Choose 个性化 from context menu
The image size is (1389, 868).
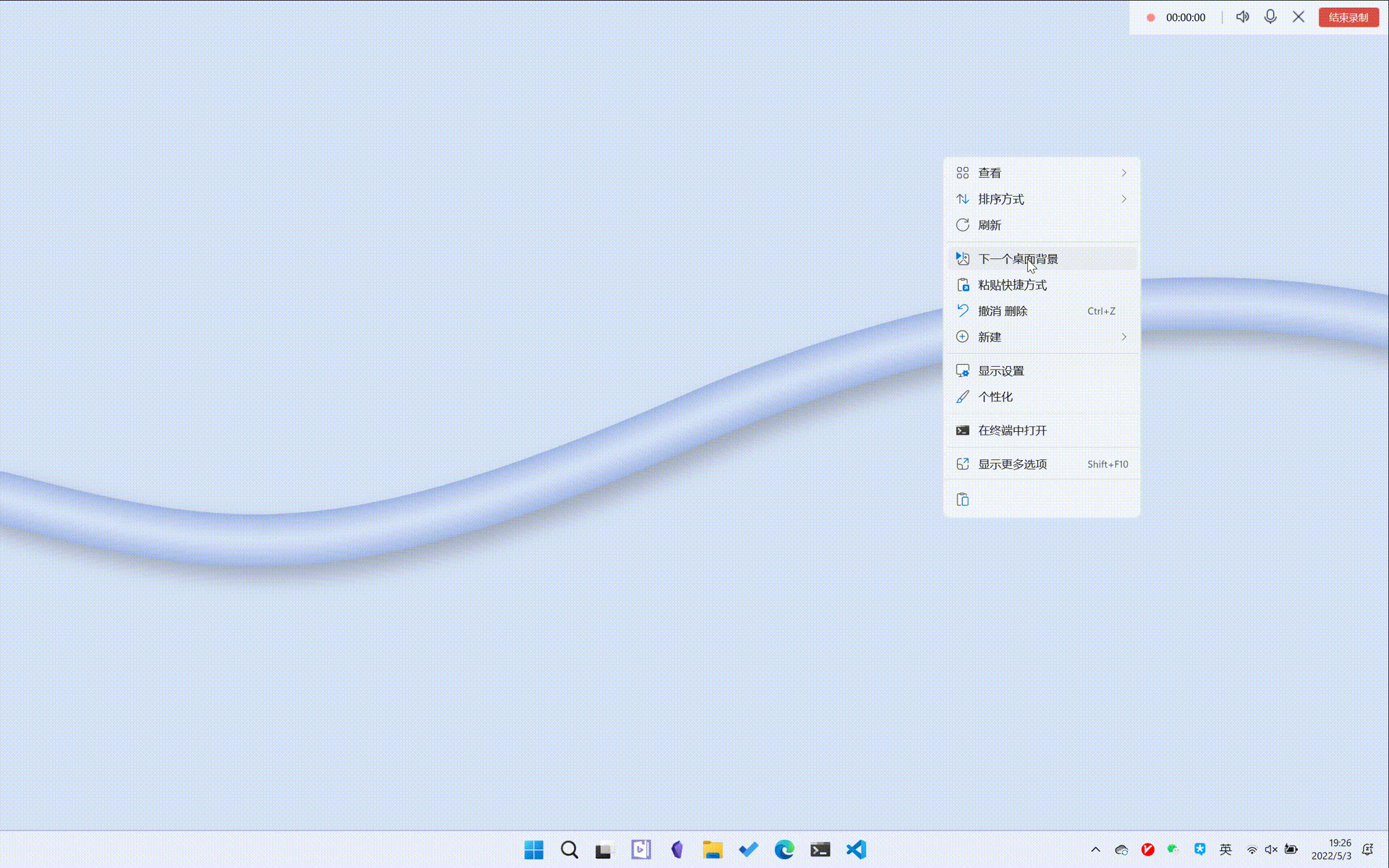995,397
